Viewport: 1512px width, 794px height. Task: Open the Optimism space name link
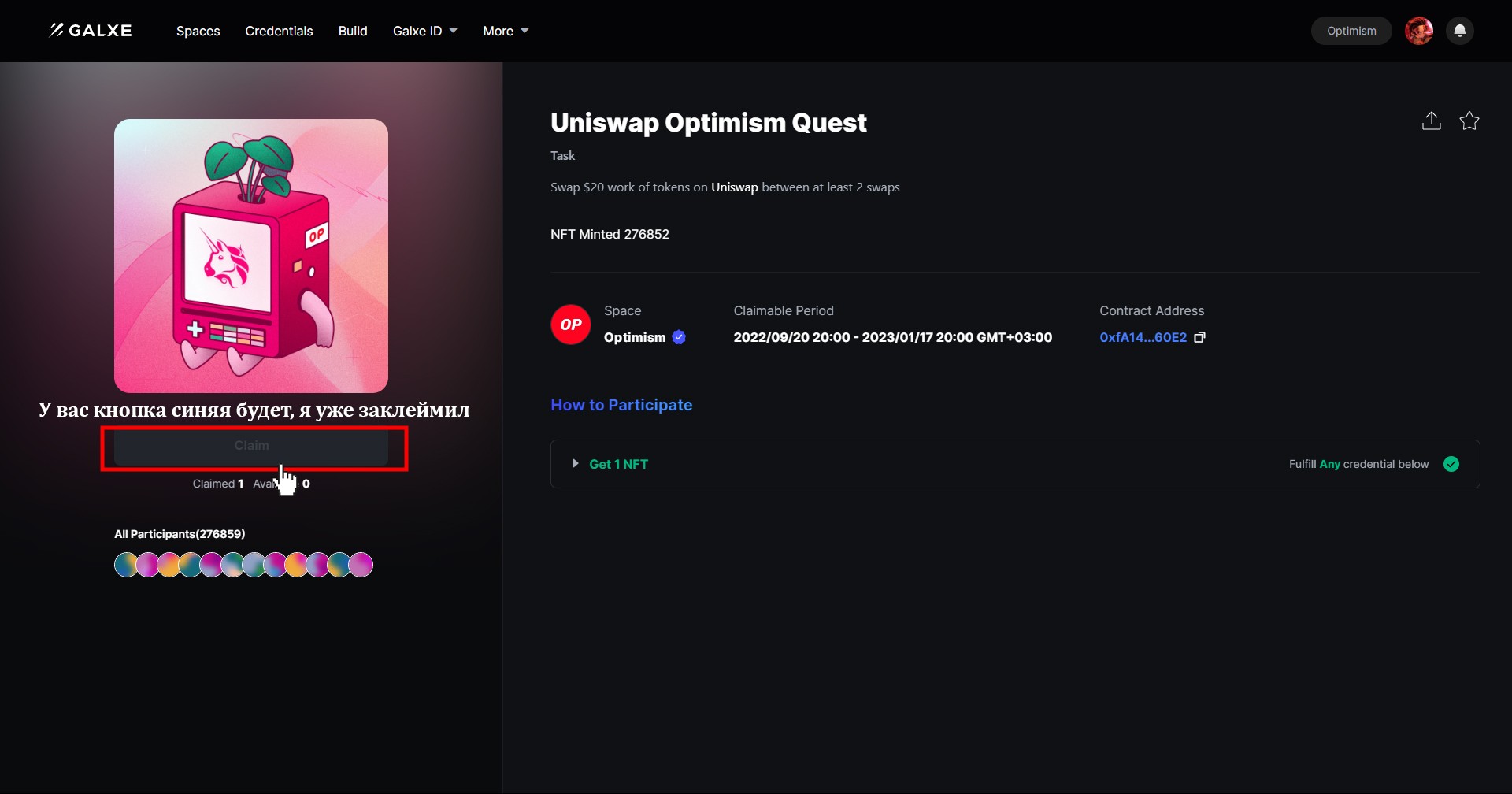click(635, 337)
